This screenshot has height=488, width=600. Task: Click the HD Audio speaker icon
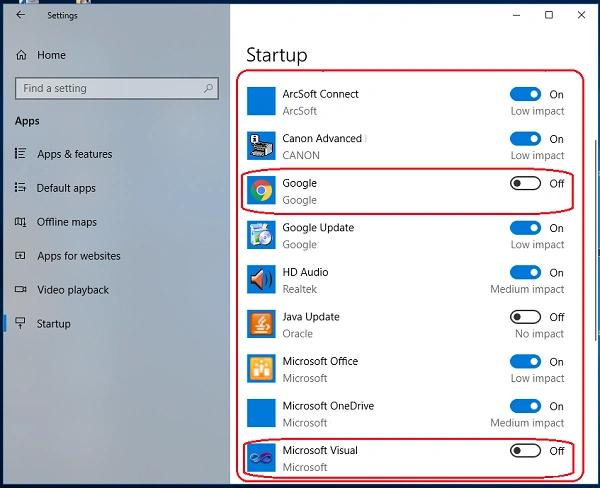click(x=261, y=279)
